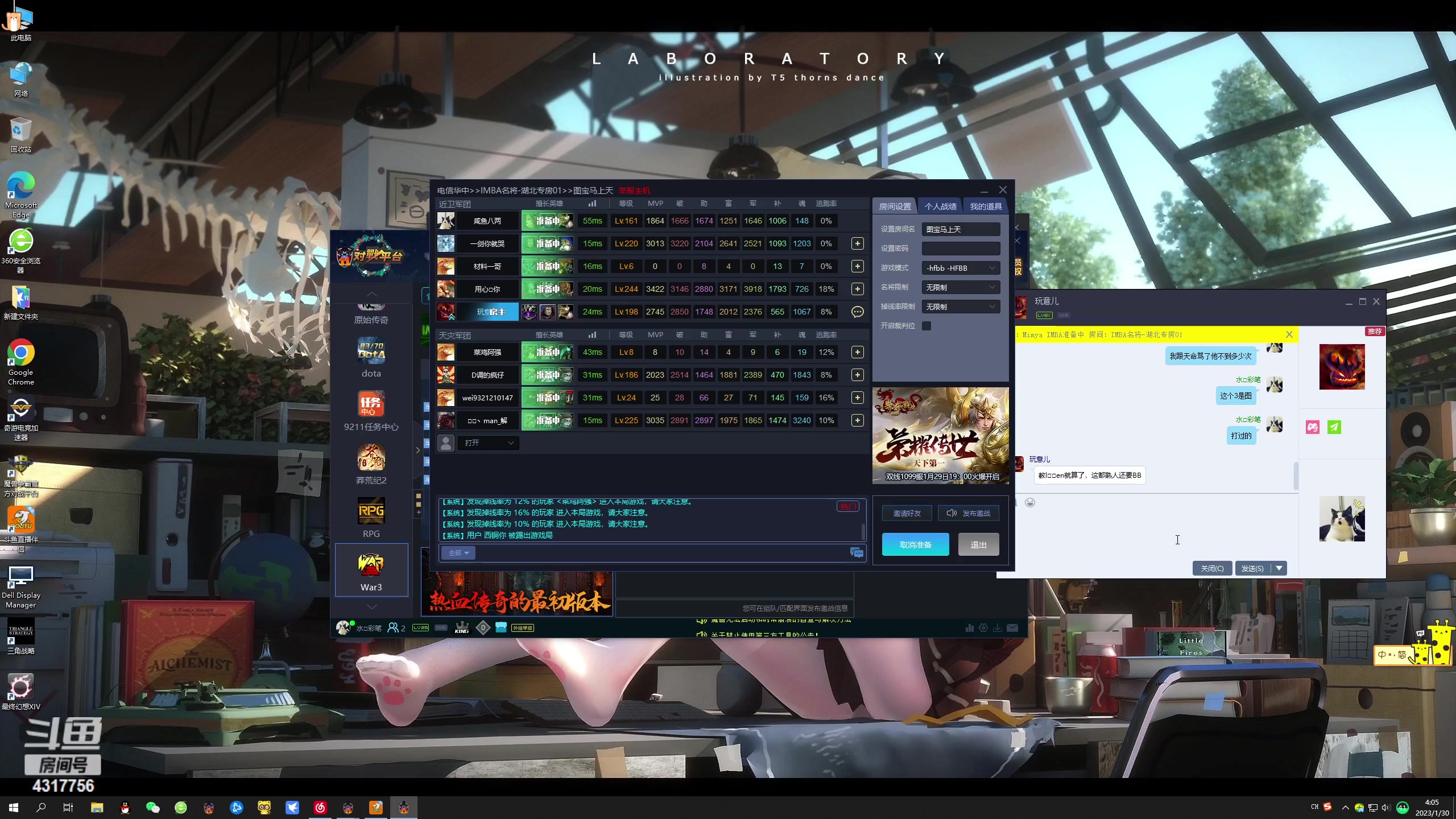Click the 邀请好友 invite friends button

tap(907, 513)
